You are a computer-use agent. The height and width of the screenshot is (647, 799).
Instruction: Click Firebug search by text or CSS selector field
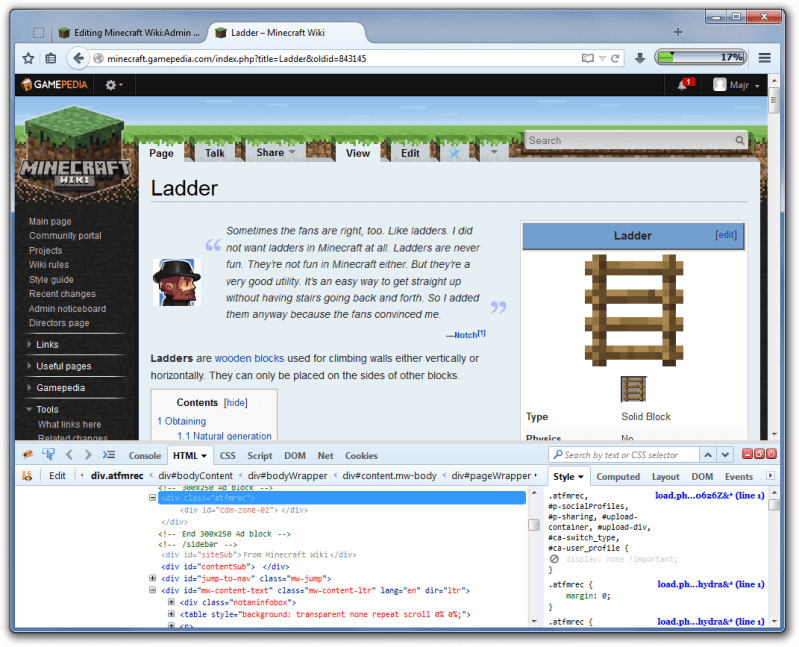tap(624, 454)
